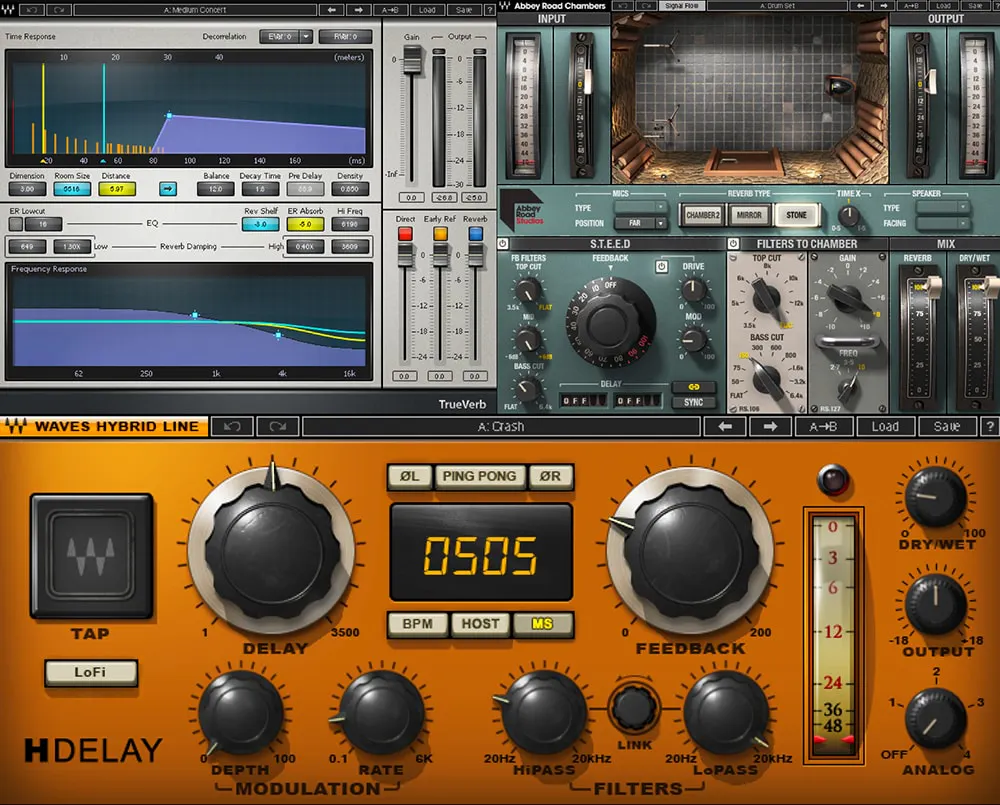Toggle Filters To Chamber power button
This screenshot has width=1000, height=805.
tap(733, 244)
